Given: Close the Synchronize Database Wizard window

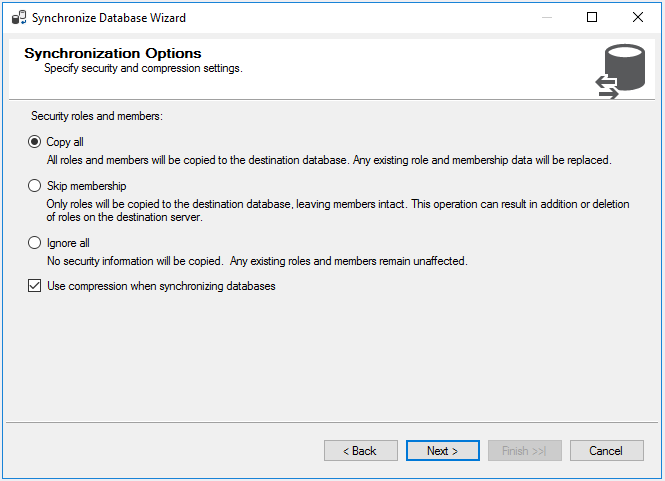Looking at the screenshot, I should click(638, 17).
